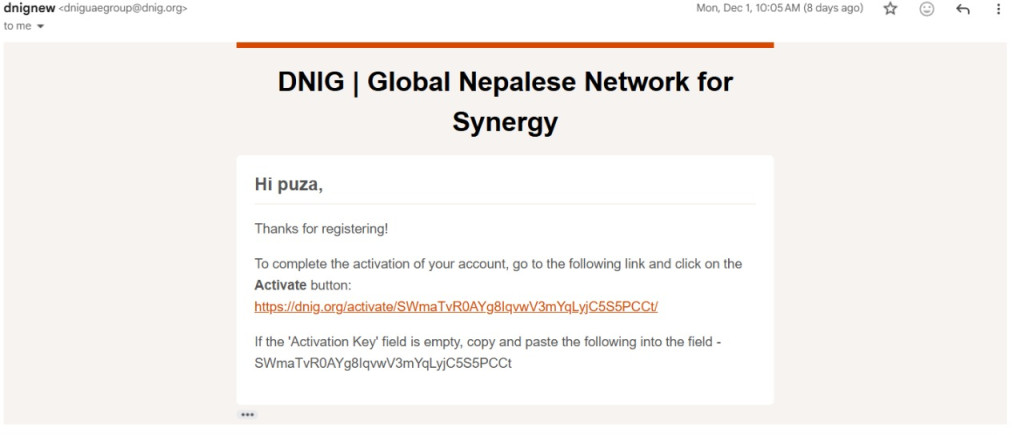Open the More options three-dot menu
Image resolution: width=1024 pixels, height=435 pixels.
click(x=998, y=9)
